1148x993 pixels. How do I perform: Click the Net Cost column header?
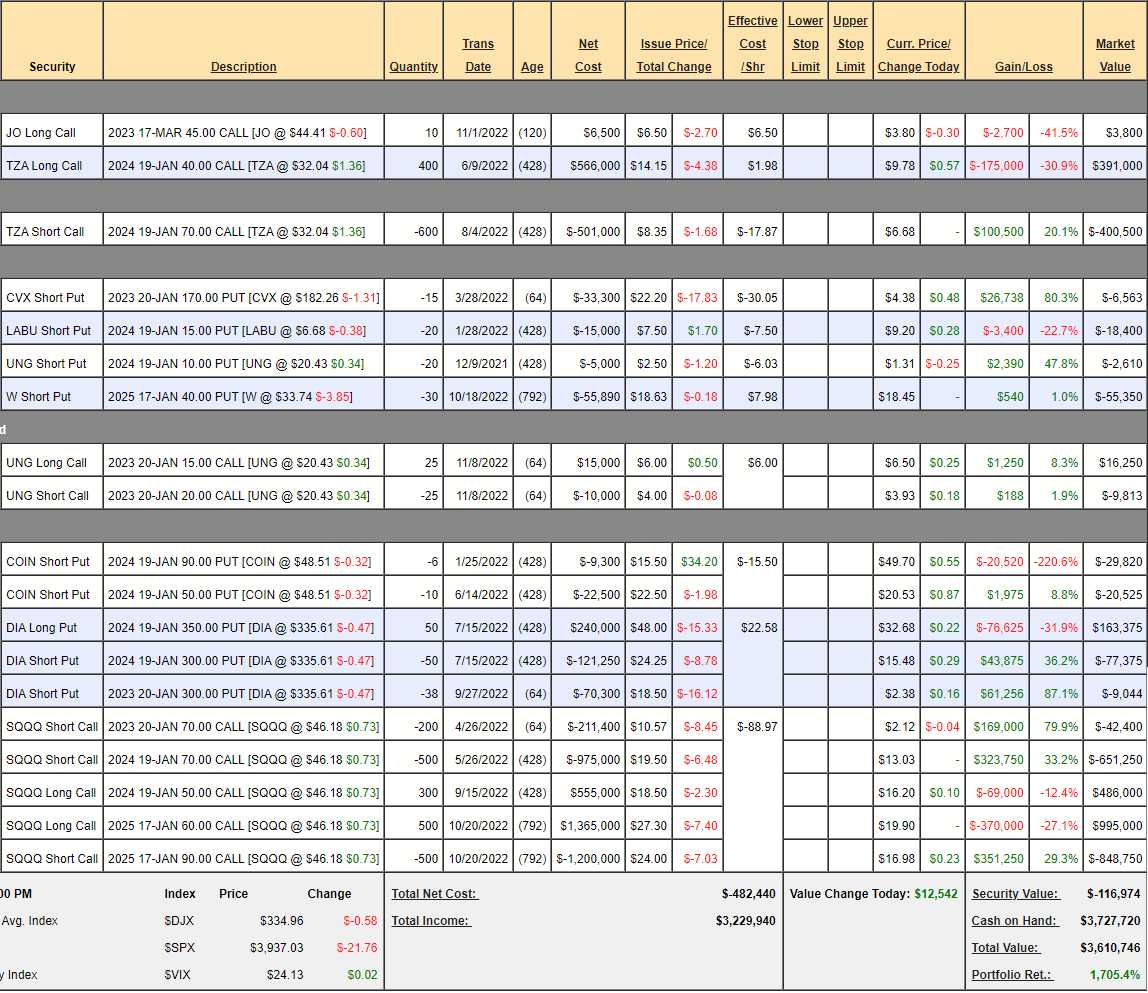pos(588,55)
